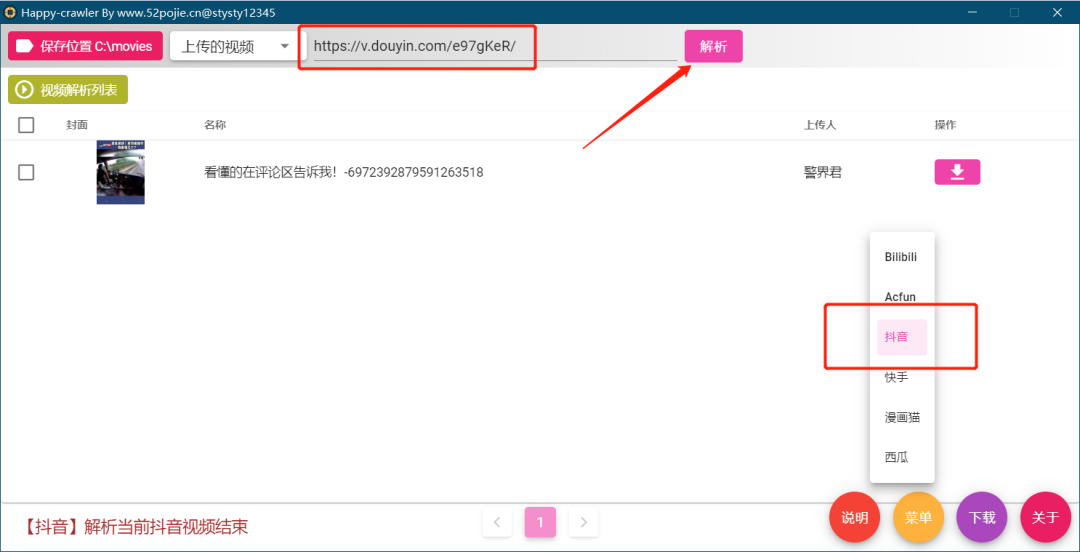Click the 菜单 round button
Screen dimensions: 1080x552
(918, 518)
